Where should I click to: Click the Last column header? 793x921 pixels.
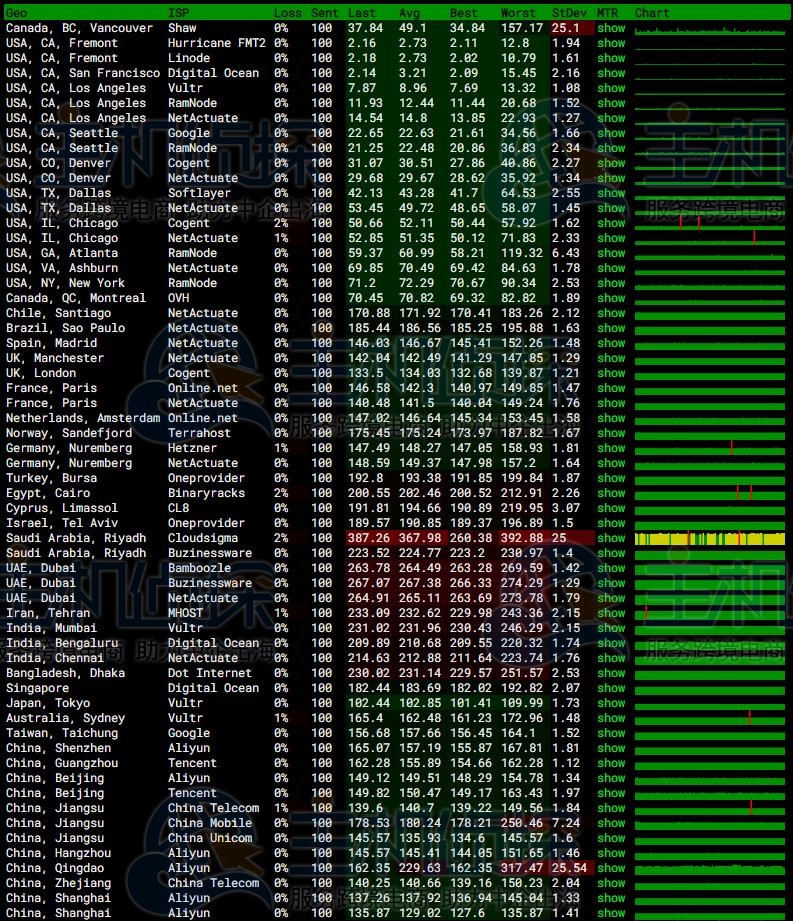(362, 13)
